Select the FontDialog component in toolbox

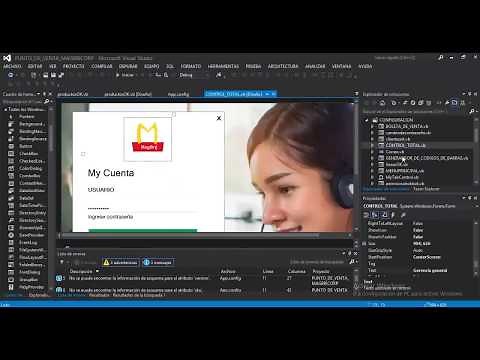(x=27, y=272)
